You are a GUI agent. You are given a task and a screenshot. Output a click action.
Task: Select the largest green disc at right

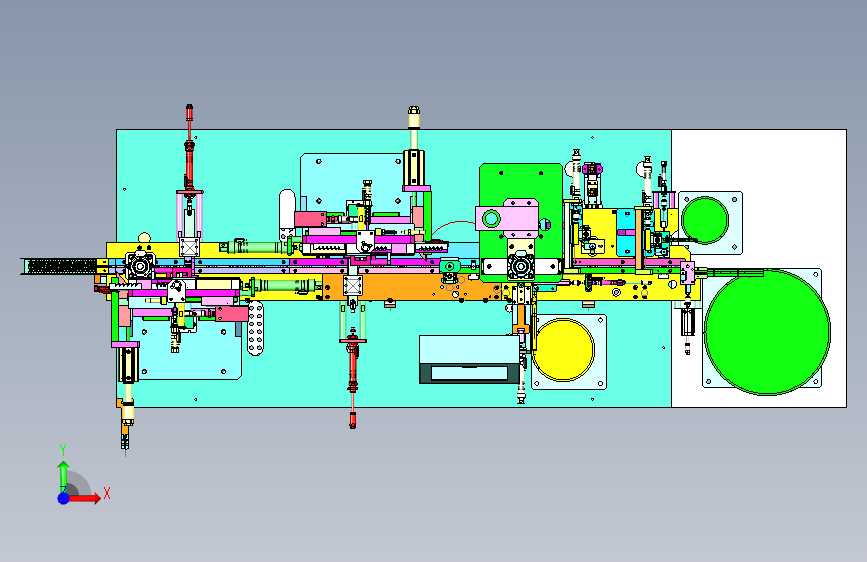tap(767, 332)
